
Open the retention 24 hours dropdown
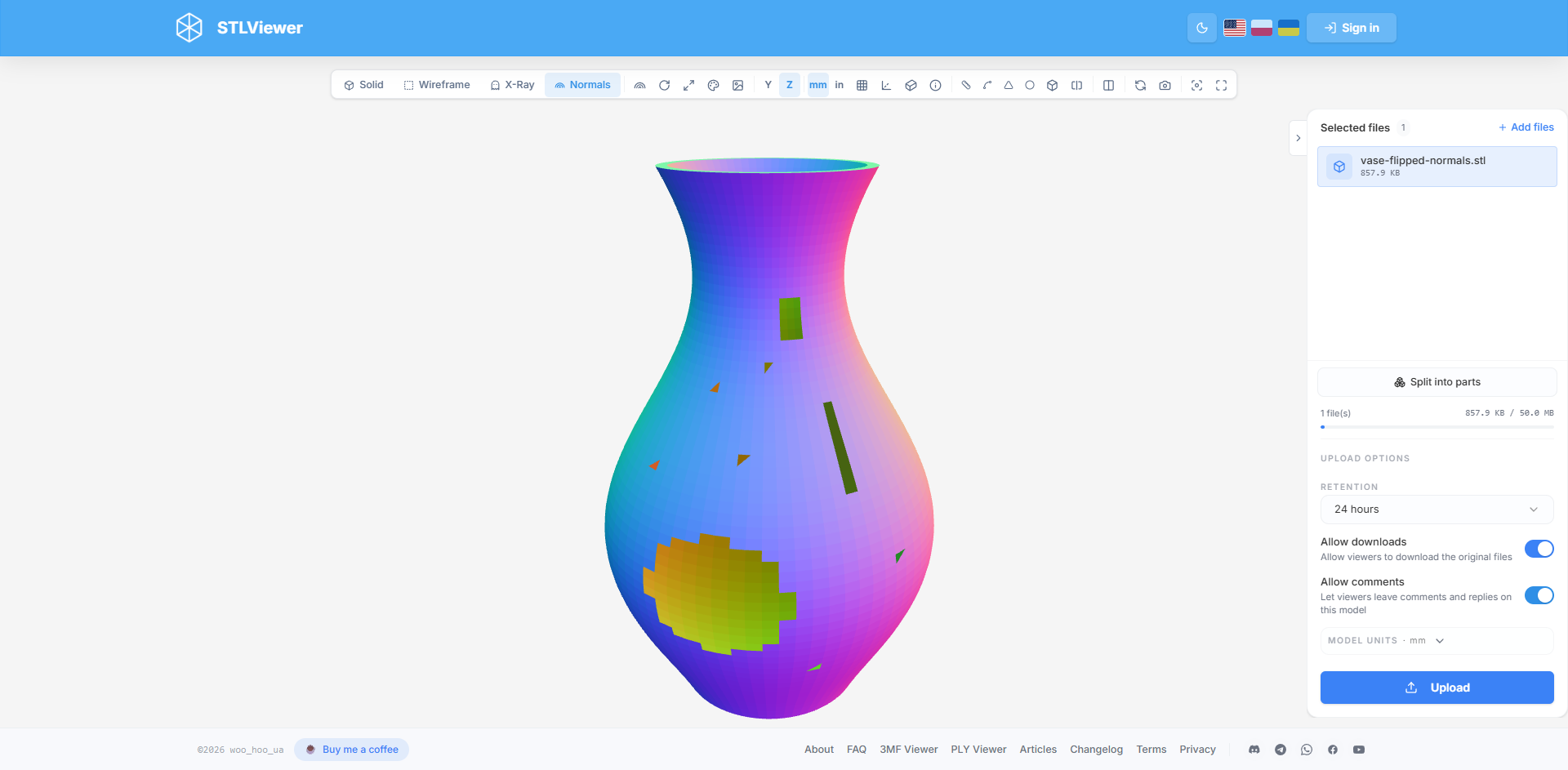pyautogui.click(x=1437, y=510)
